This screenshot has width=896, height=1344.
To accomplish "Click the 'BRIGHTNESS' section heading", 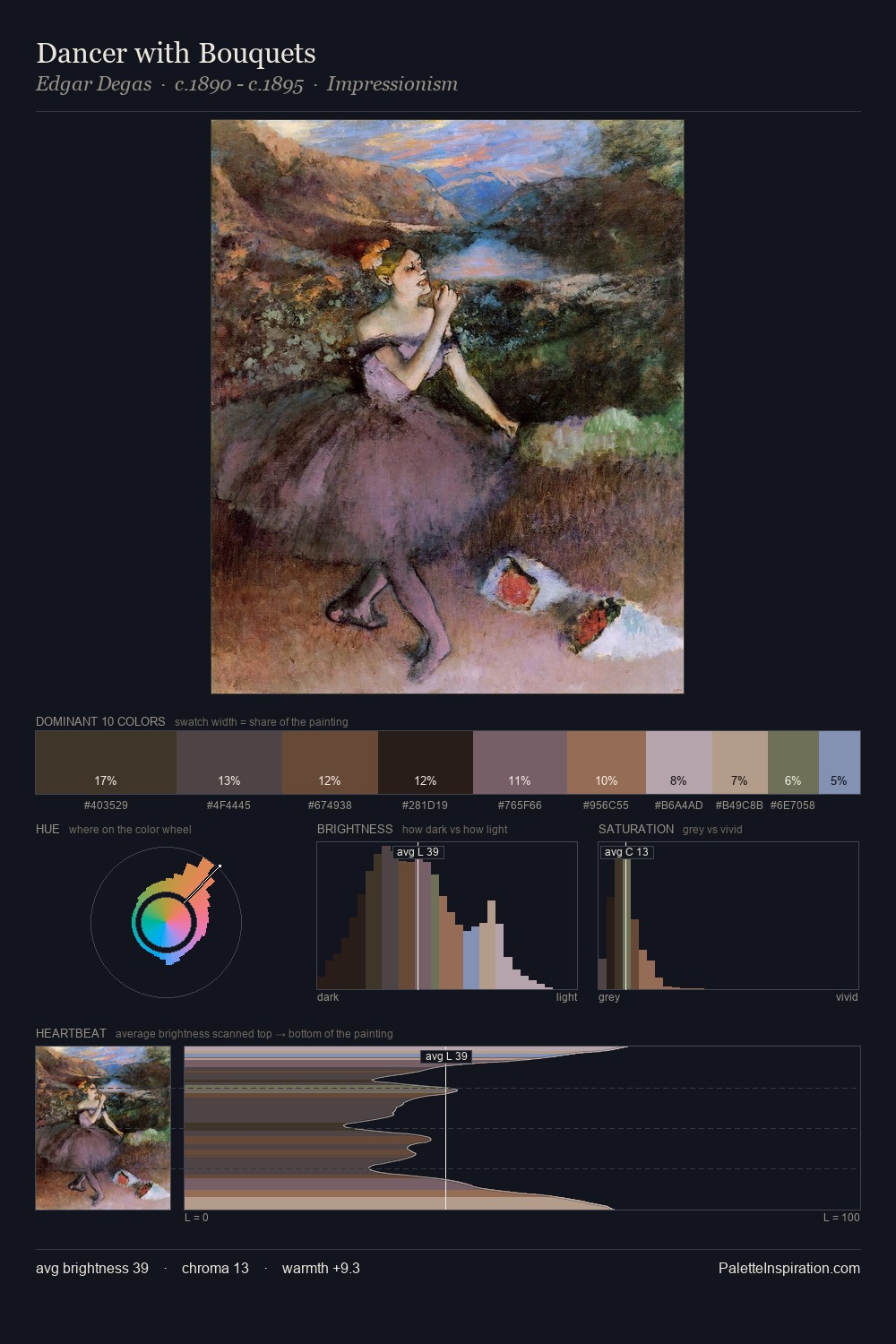I will pos(355,829).
